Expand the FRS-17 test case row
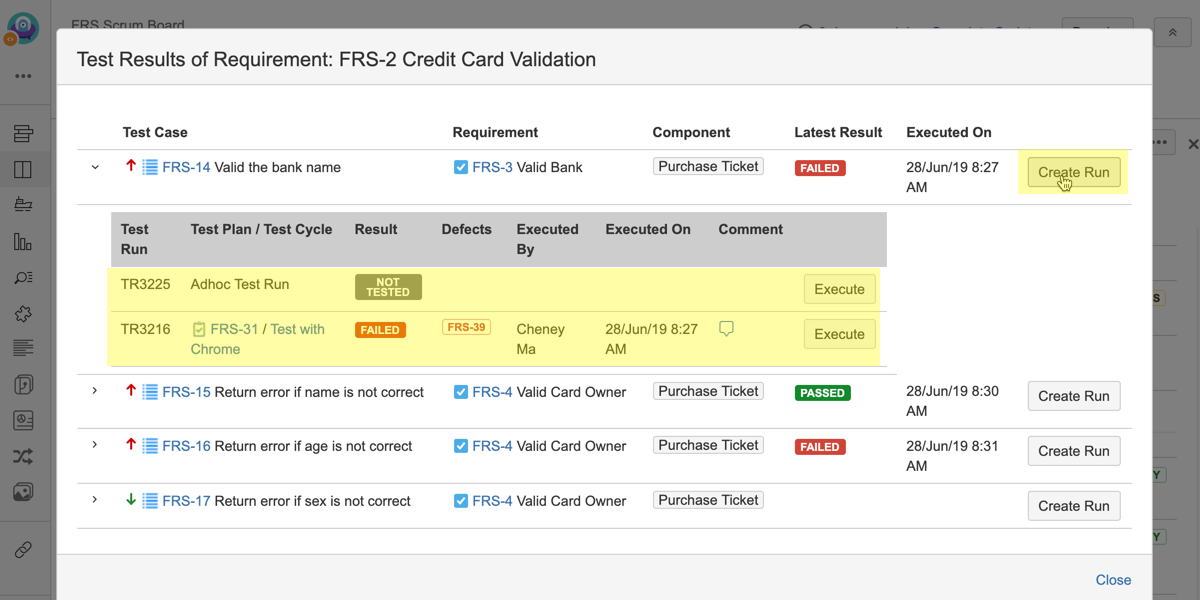Viewport: 1200px width, 600px height. point(95,500)
